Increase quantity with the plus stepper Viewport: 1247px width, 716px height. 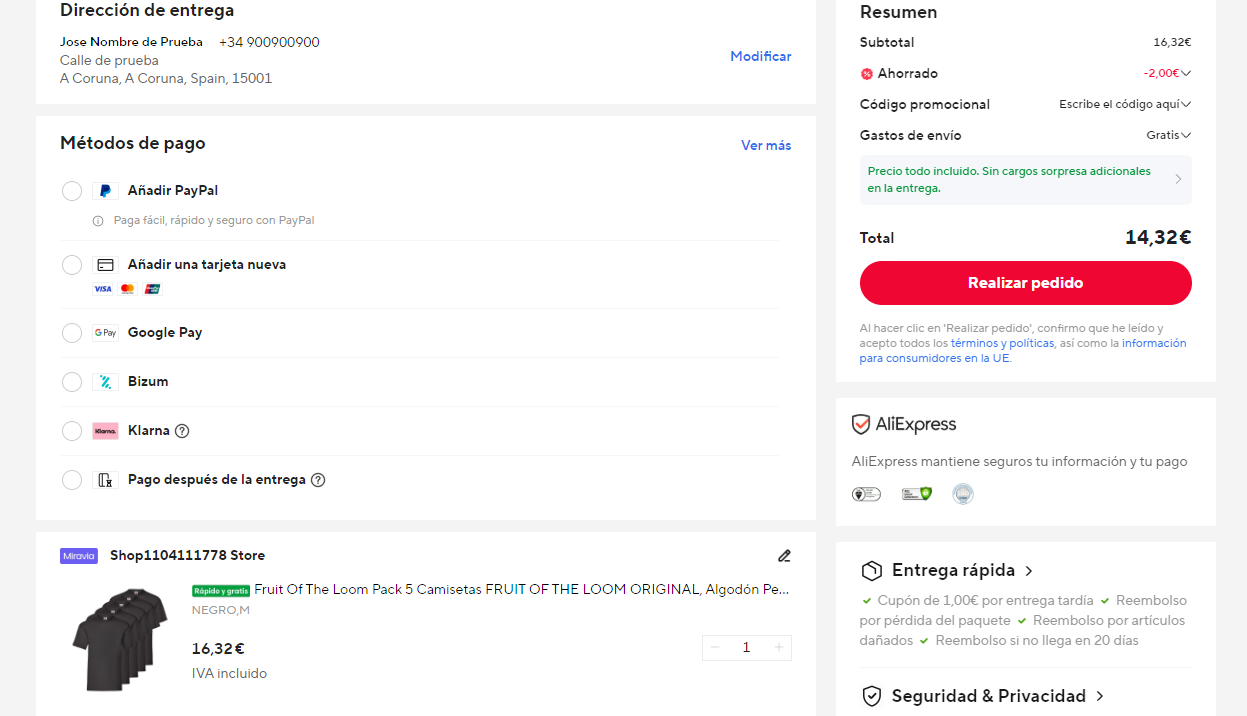point(779,648)
